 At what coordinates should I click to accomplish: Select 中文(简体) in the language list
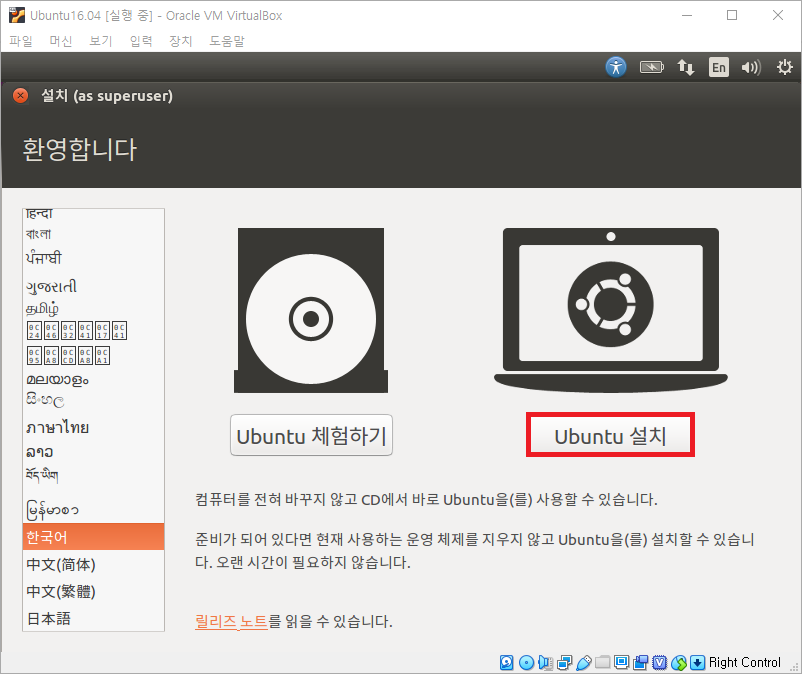coord(93,564)
